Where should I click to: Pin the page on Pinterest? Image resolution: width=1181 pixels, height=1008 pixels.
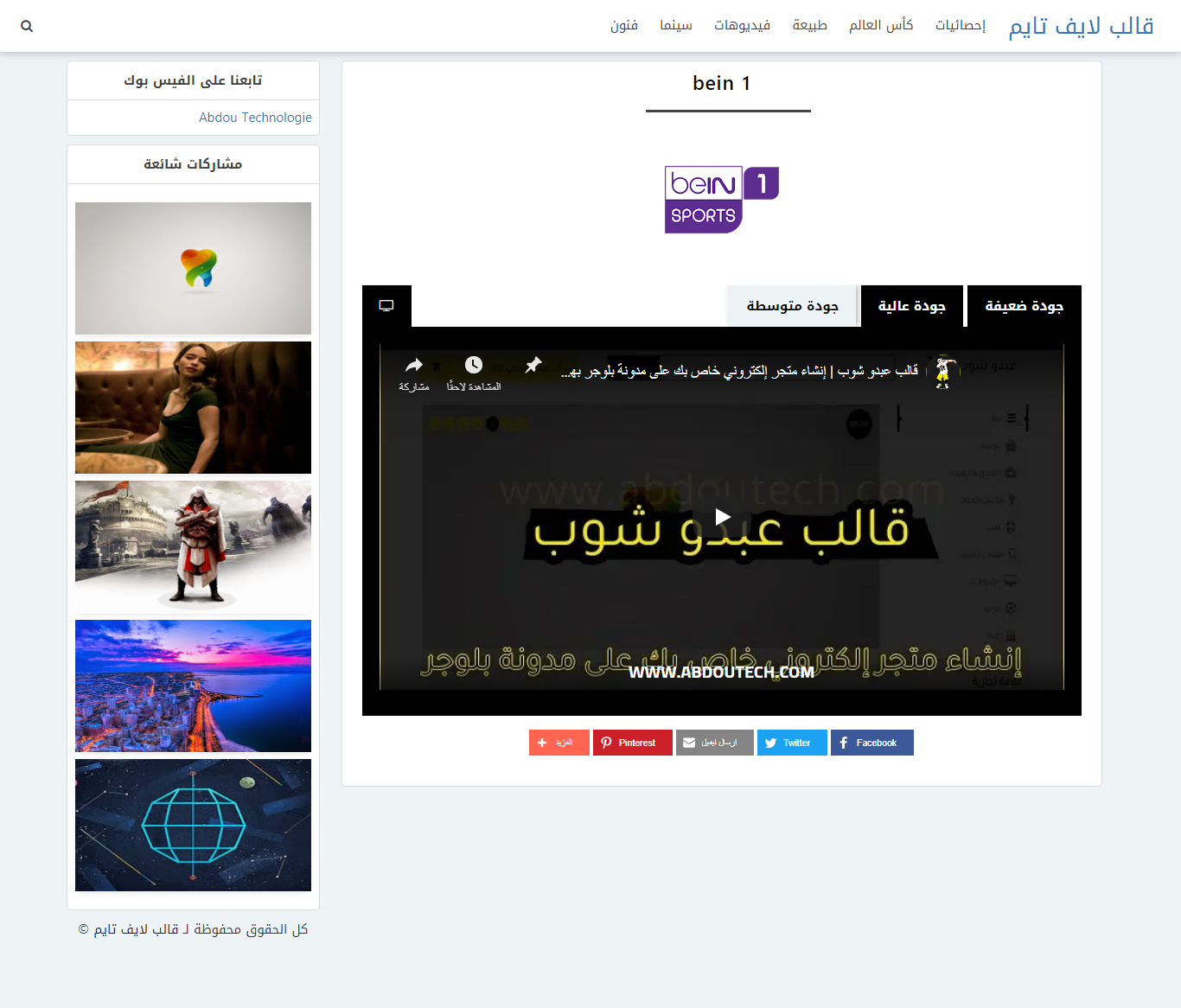click(633, 743)
